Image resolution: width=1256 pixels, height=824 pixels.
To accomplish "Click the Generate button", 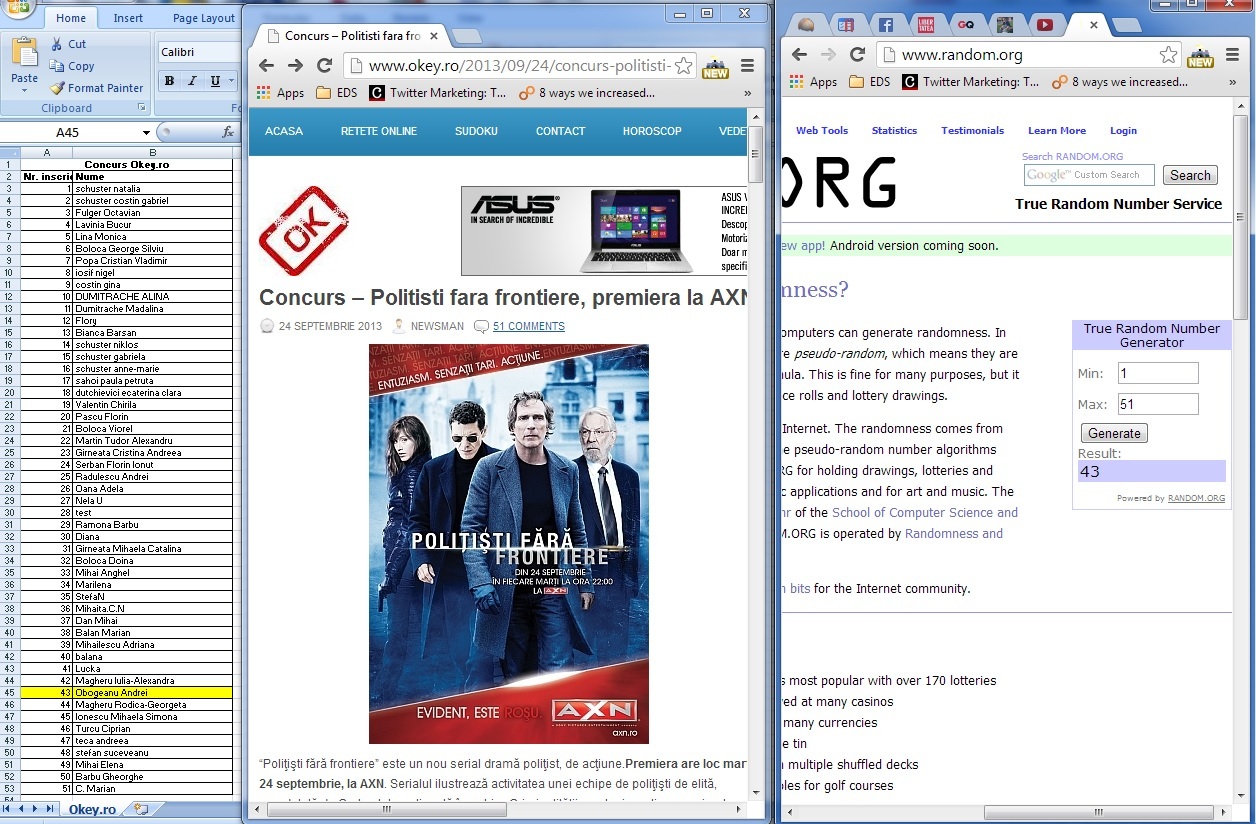I will pyautogui.click(x=1114, y=433).
